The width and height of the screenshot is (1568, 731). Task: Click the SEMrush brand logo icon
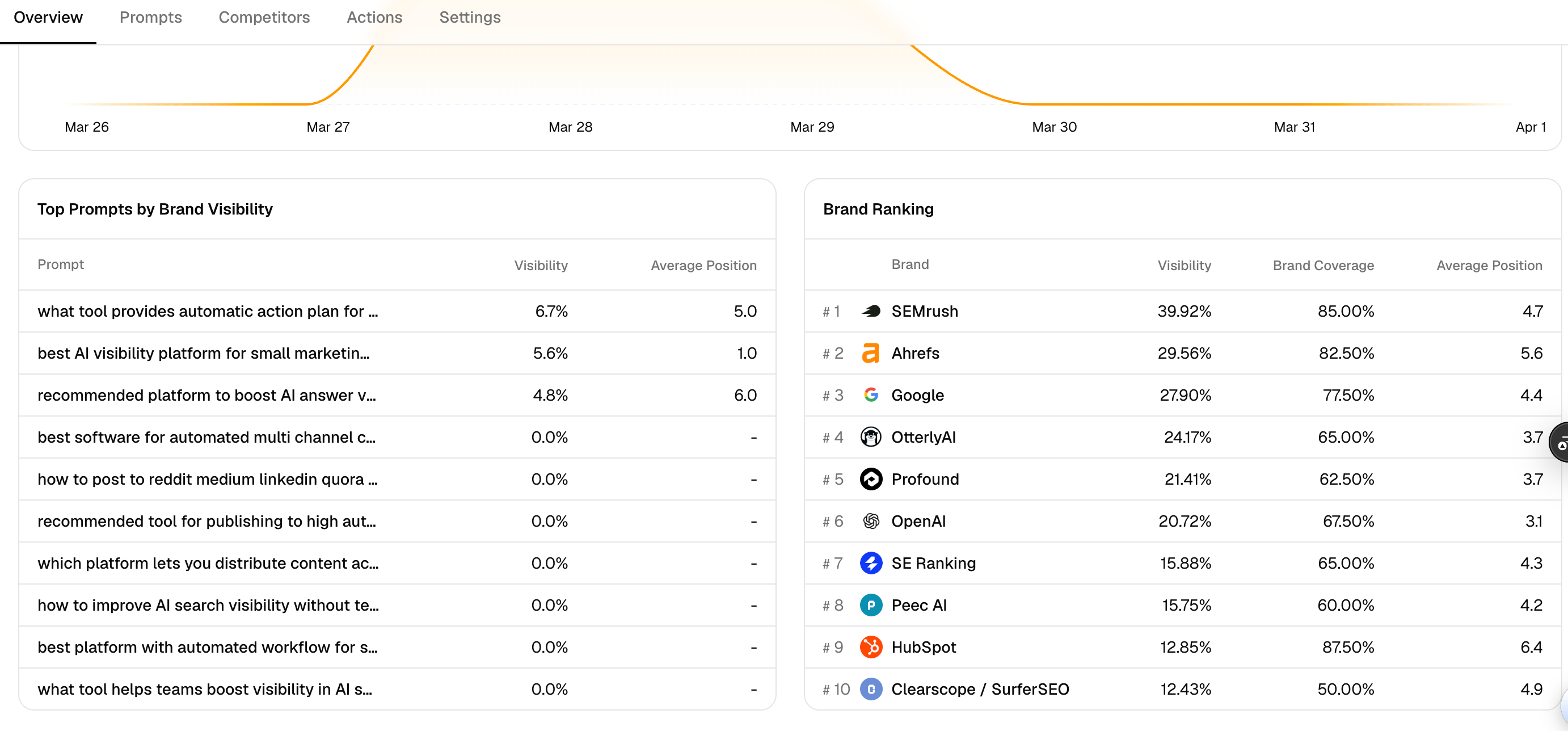[x=871, y=311]
